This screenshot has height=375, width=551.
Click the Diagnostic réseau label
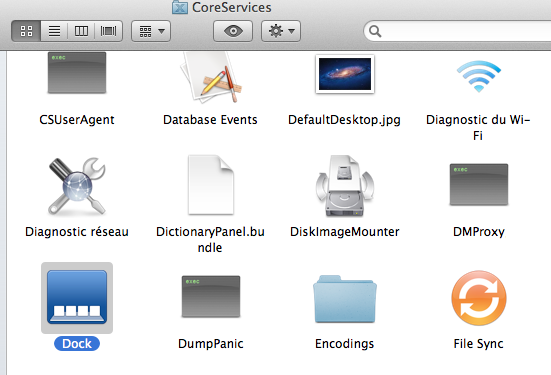click(77, 232)
